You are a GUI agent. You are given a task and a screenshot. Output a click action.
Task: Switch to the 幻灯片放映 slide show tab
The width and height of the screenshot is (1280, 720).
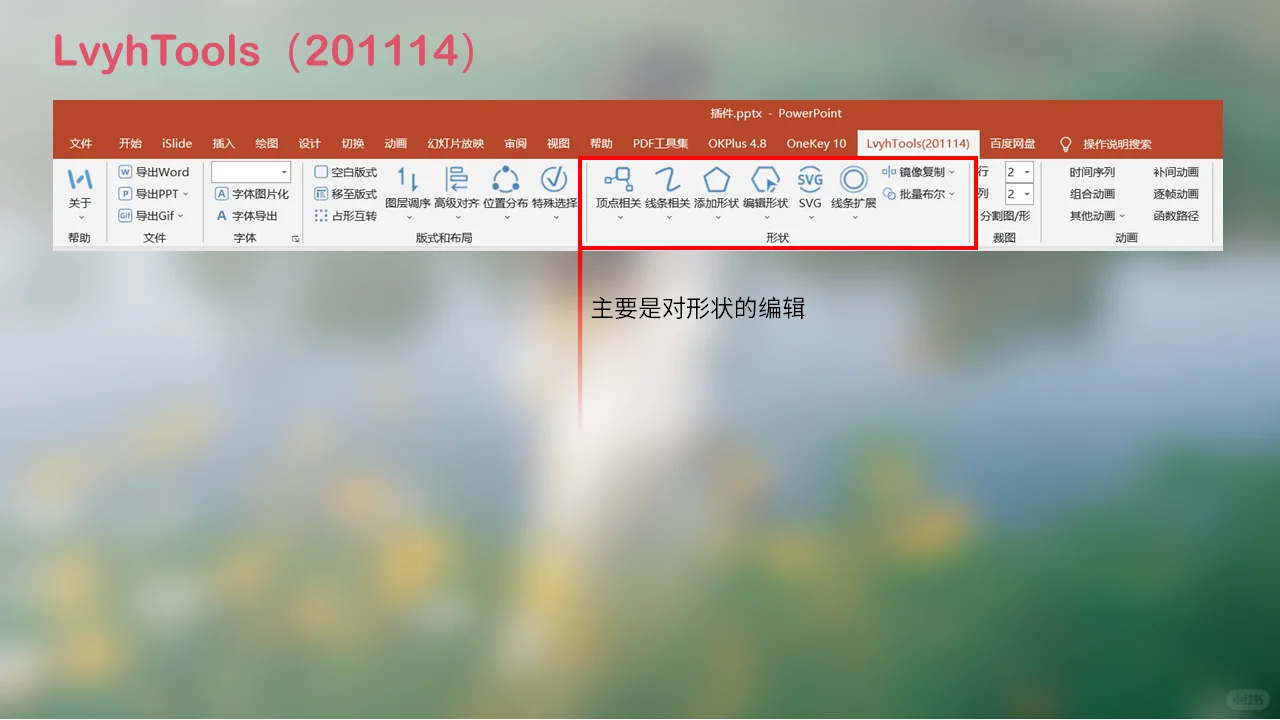tap(456, 144)
